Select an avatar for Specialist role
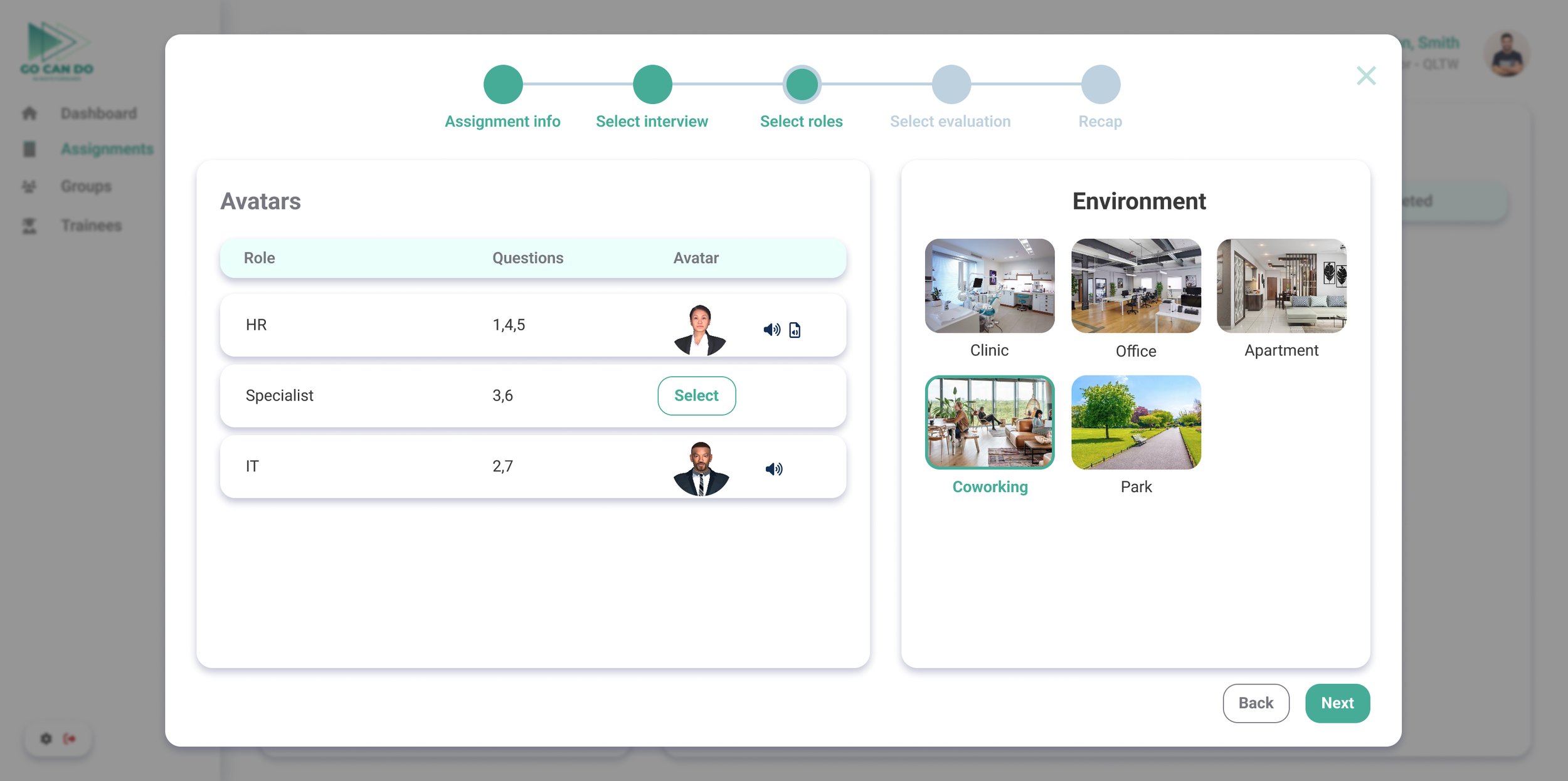 click(696, 396)
